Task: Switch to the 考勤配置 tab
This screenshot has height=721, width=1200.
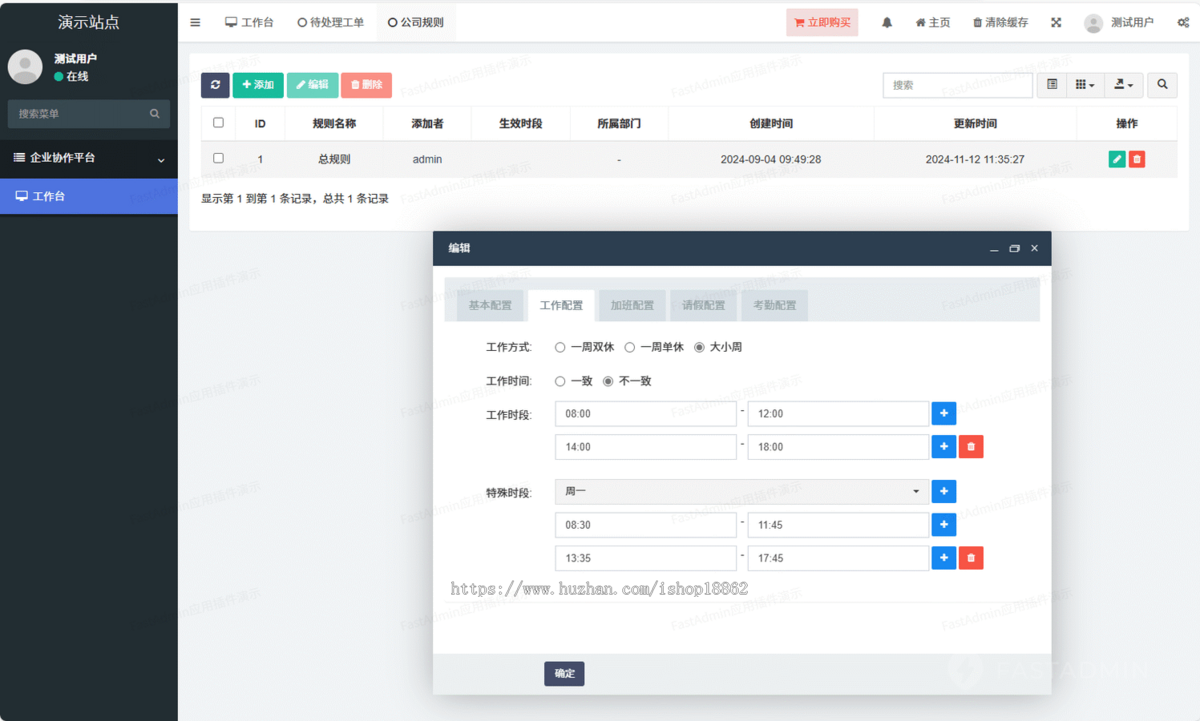Action: 774,305
